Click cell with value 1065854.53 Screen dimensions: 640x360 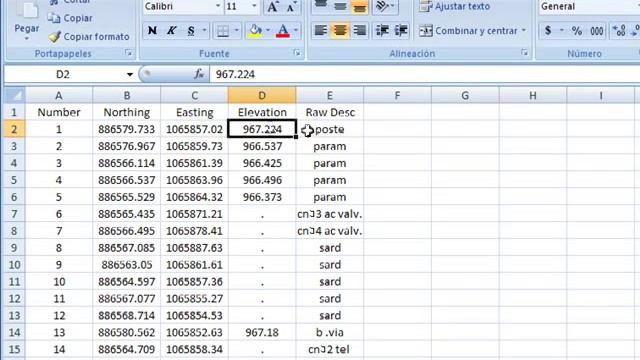(194, 316)
